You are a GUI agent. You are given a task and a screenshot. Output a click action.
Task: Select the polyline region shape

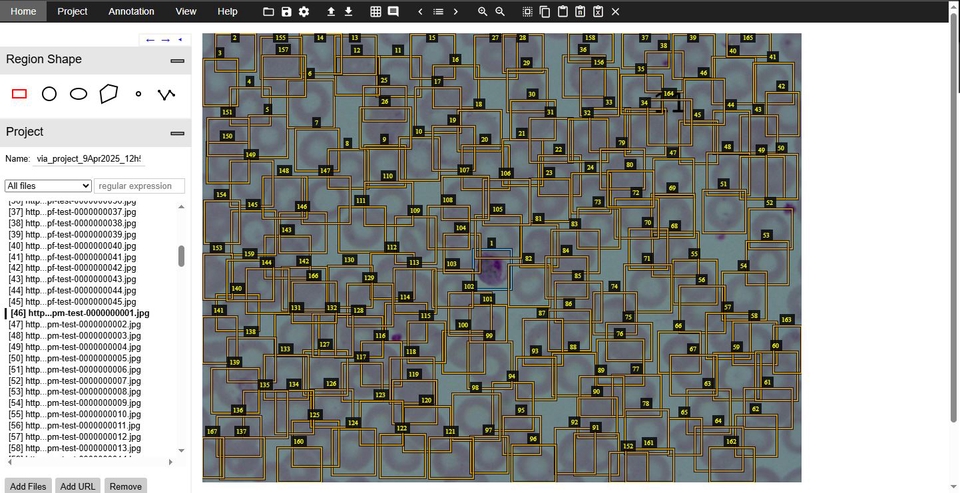tap(167, 94)
